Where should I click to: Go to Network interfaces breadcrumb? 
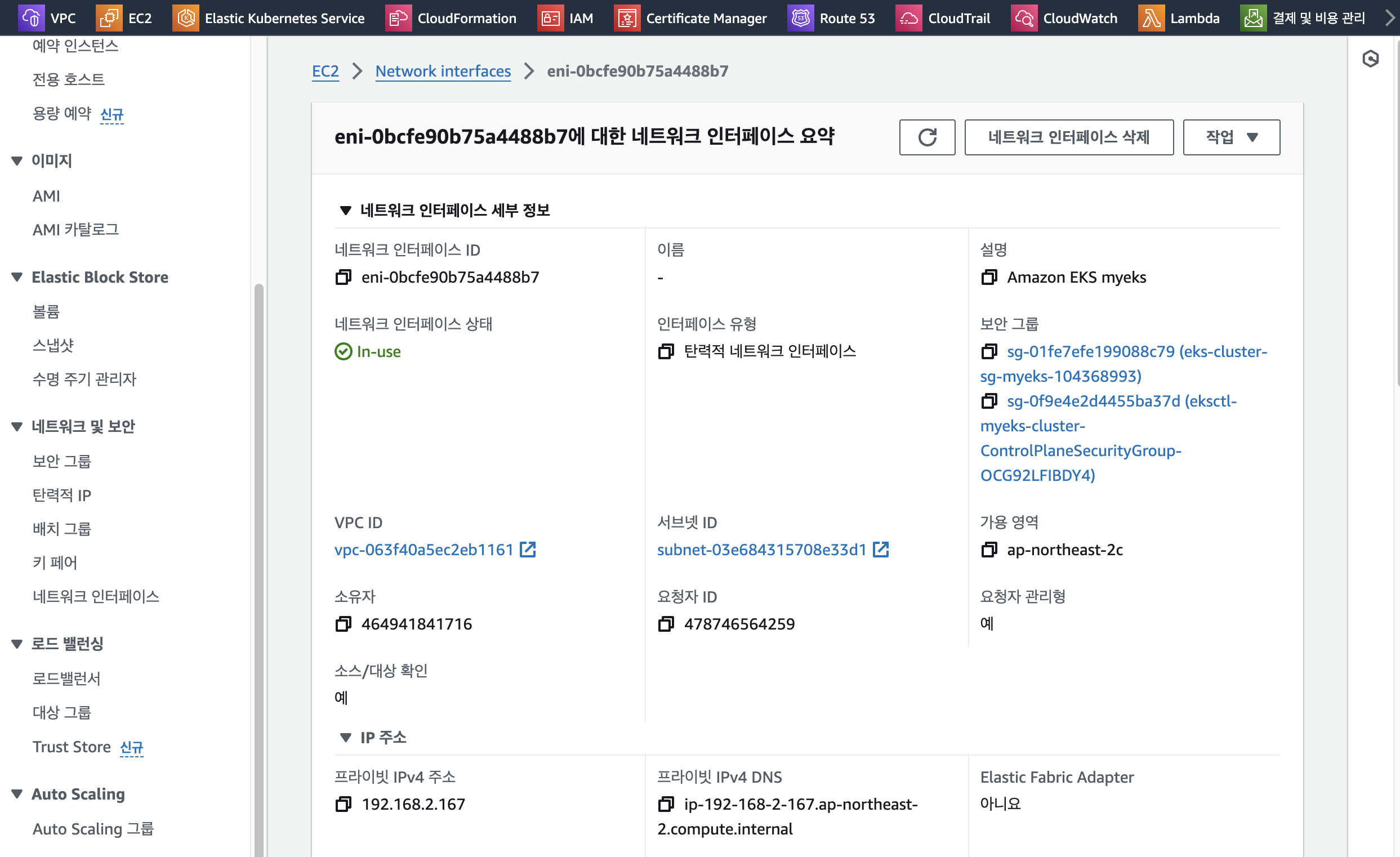point(443,71)
